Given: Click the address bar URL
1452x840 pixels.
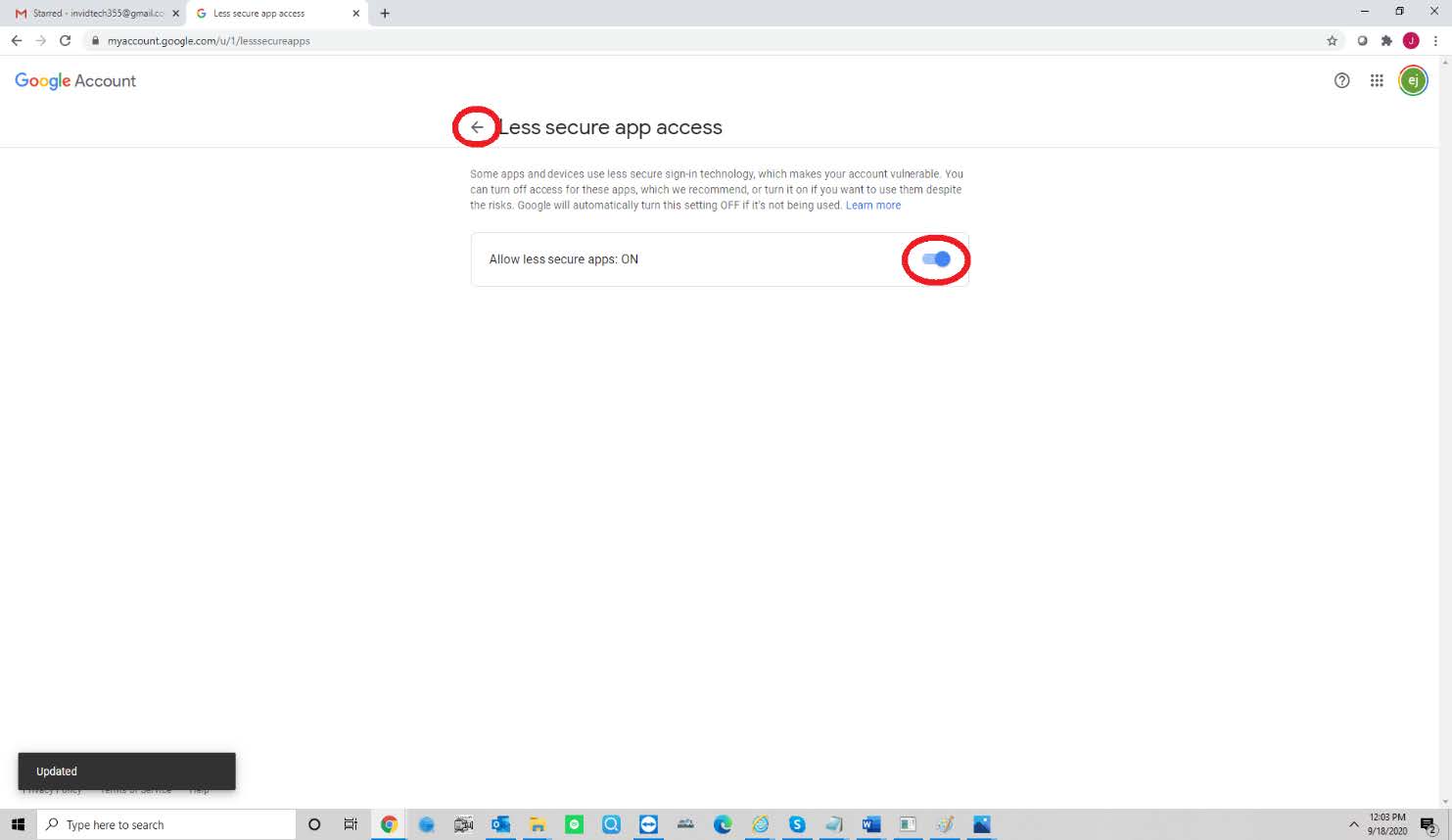Looking at the screenshot, I should point(209,41).
